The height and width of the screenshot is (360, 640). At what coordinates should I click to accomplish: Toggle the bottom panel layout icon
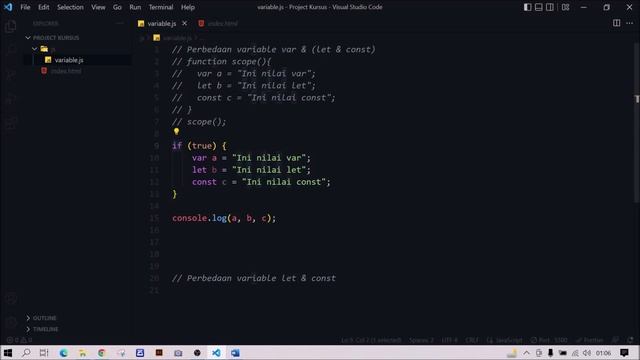point(538,7)
